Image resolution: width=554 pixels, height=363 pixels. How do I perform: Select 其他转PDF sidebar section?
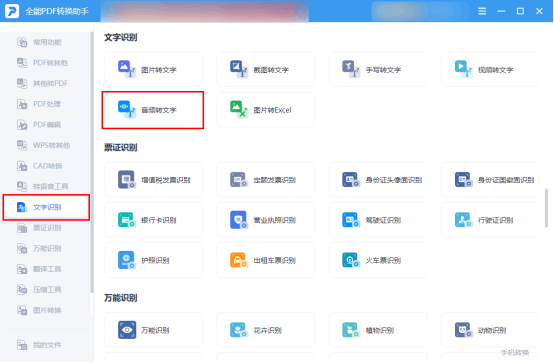[x=46, y=83]
